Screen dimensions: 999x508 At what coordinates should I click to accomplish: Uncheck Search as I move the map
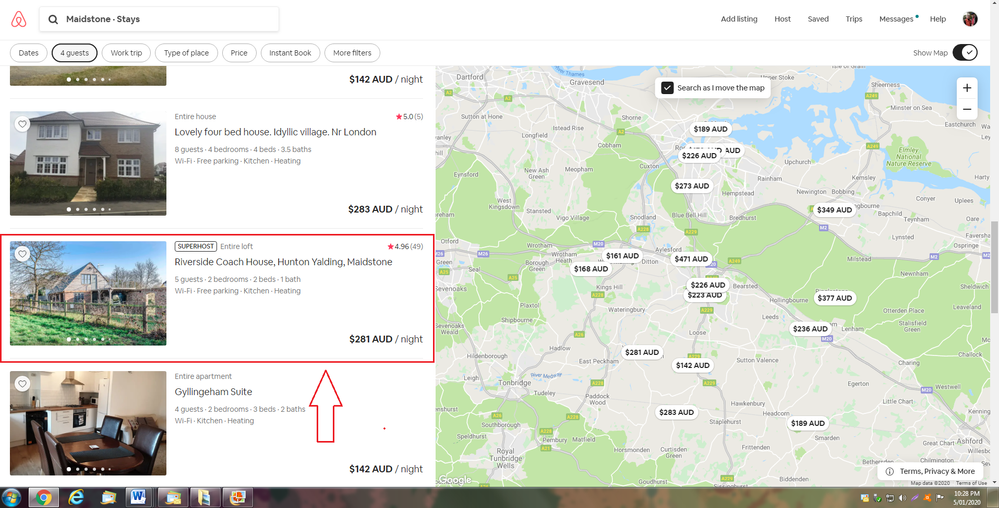click(x=667, y=88)
